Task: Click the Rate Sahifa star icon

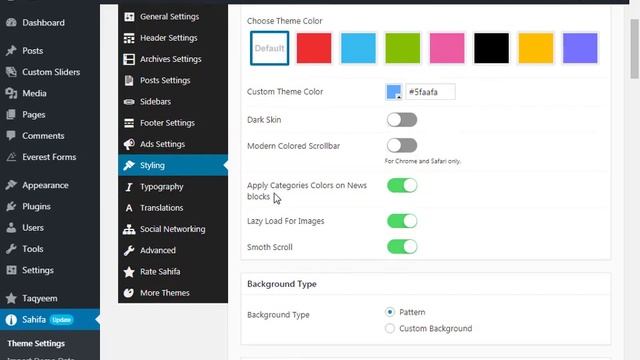Action: (x=129, y=271)
